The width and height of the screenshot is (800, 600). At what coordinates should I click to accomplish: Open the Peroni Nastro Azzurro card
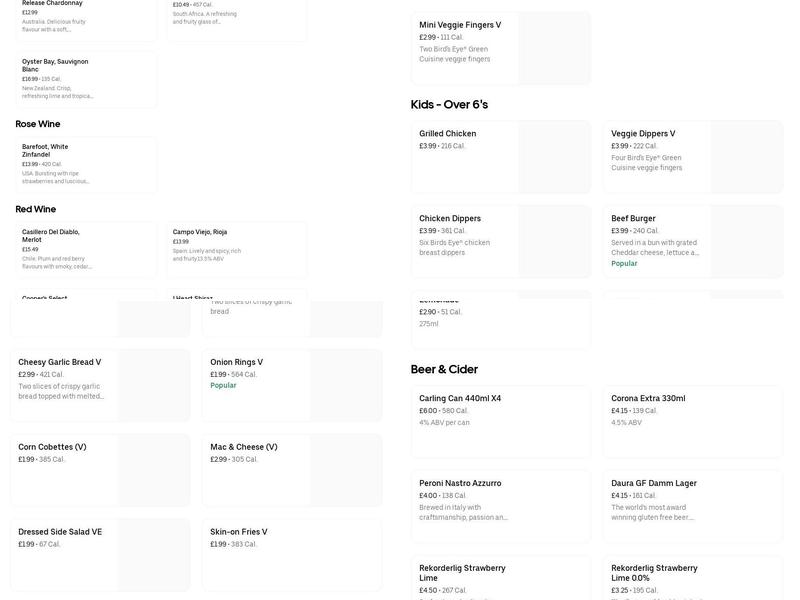tap(501, 506)
